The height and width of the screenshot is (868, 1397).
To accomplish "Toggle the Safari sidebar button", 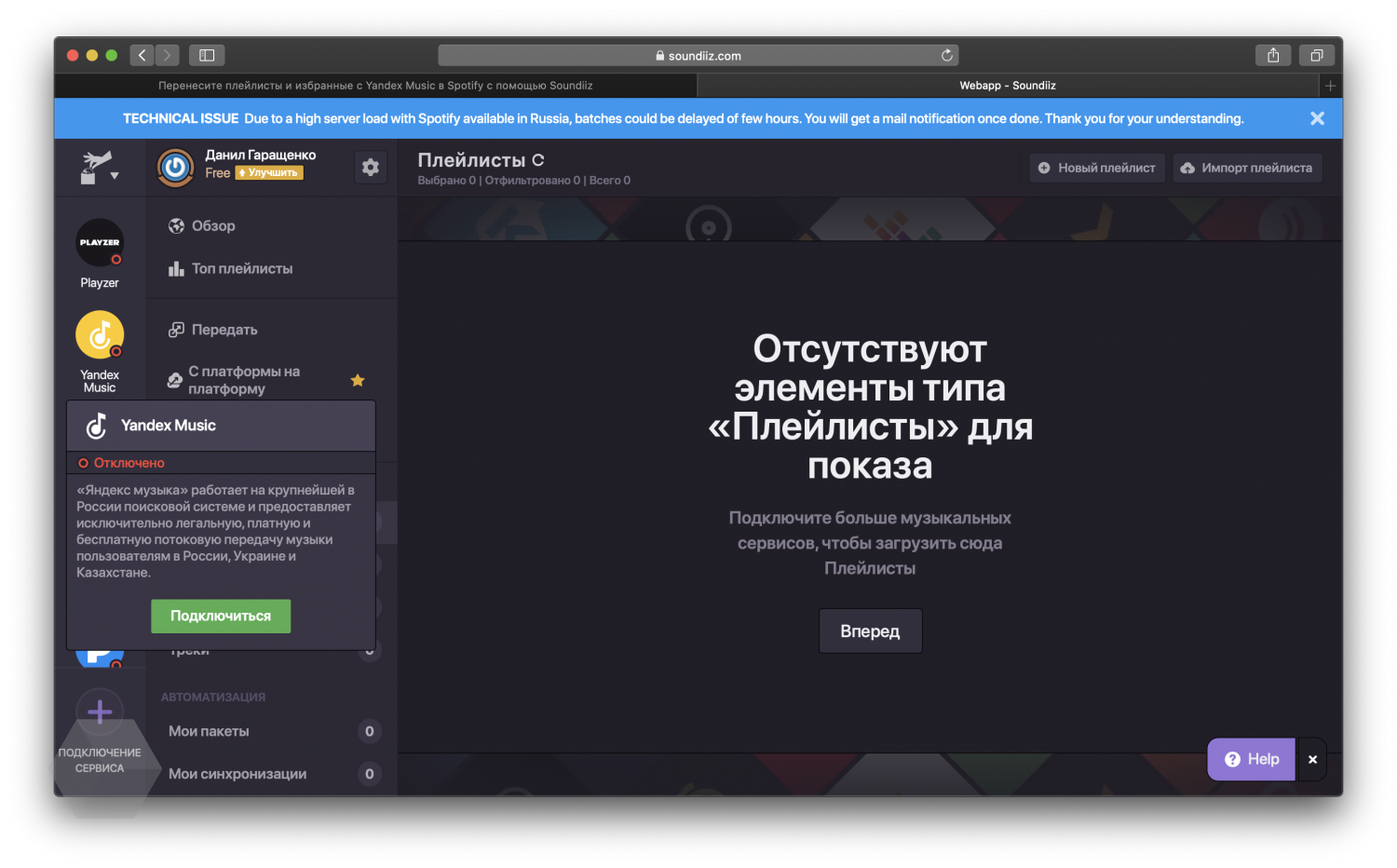I will click(x=207, y=56).
